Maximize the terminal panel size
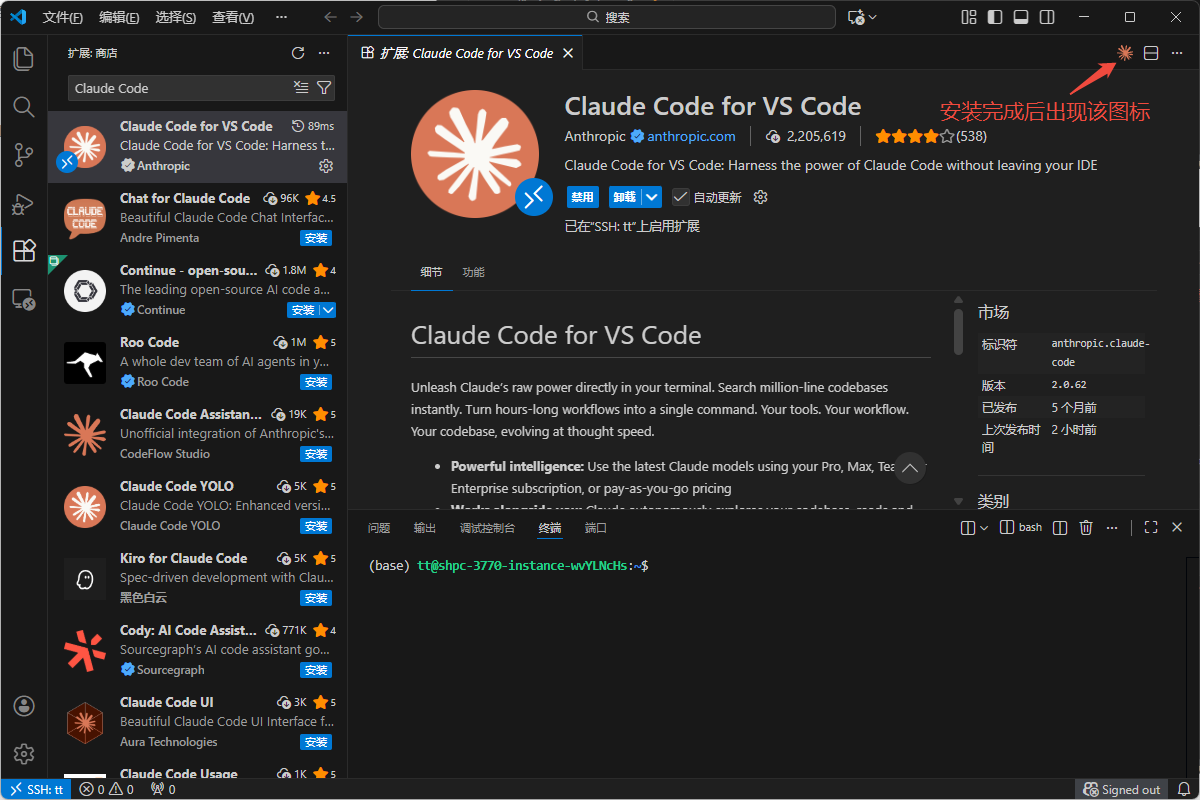This screenshot has height=800, width=1200. coord(1151,527)
